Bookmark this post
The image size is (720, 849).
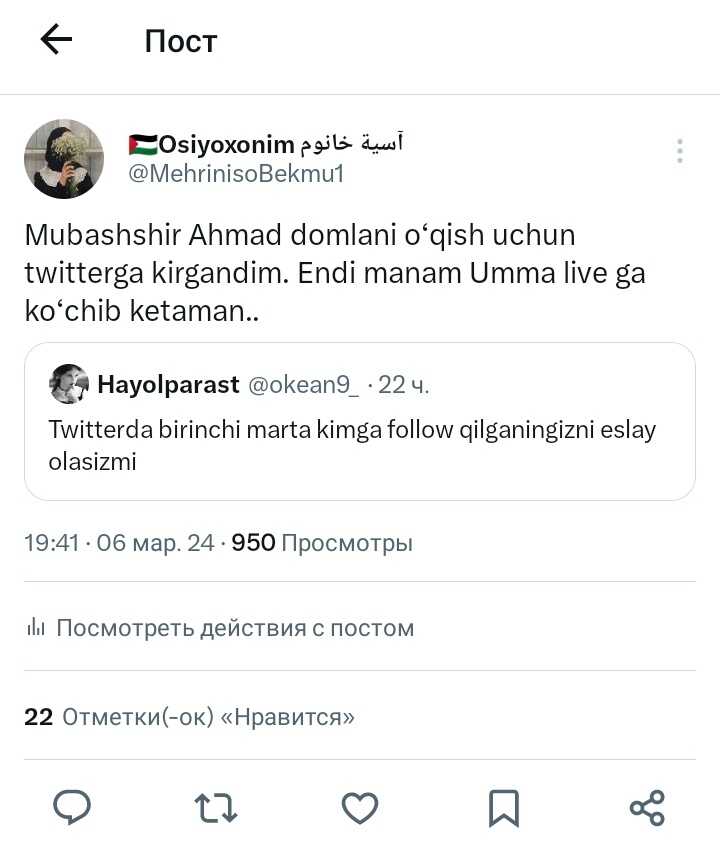[x=503, y=807]
